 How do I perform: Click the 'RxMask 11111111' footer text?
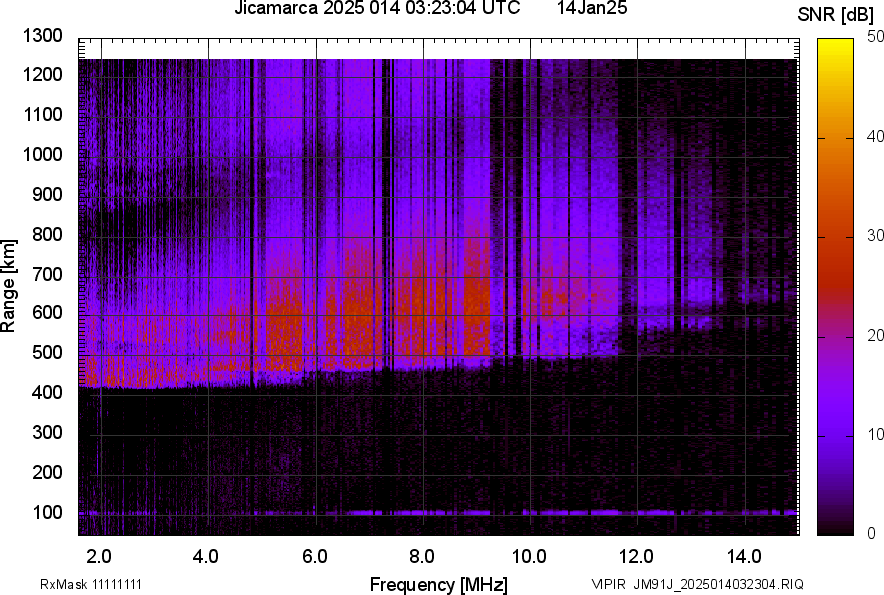(91, 584)
